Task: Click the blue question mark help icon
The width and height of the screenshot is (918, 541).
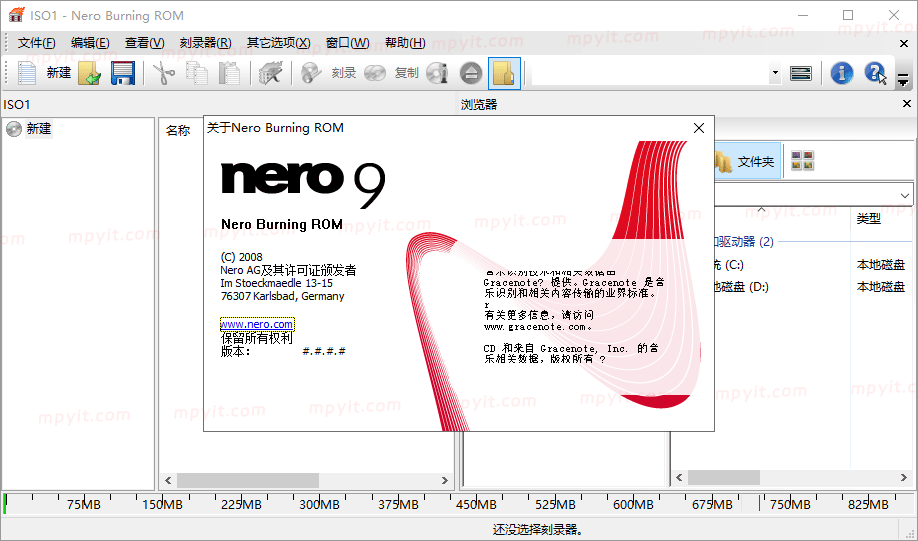Action: click(x=875, y=73)
